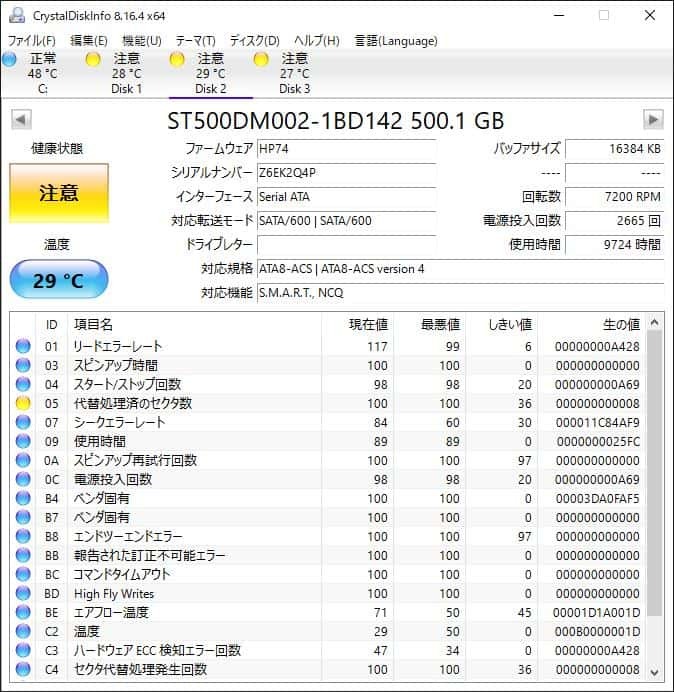Click yellow status icon for Disk 2
The image size is (674, 692).
point(177,59)
